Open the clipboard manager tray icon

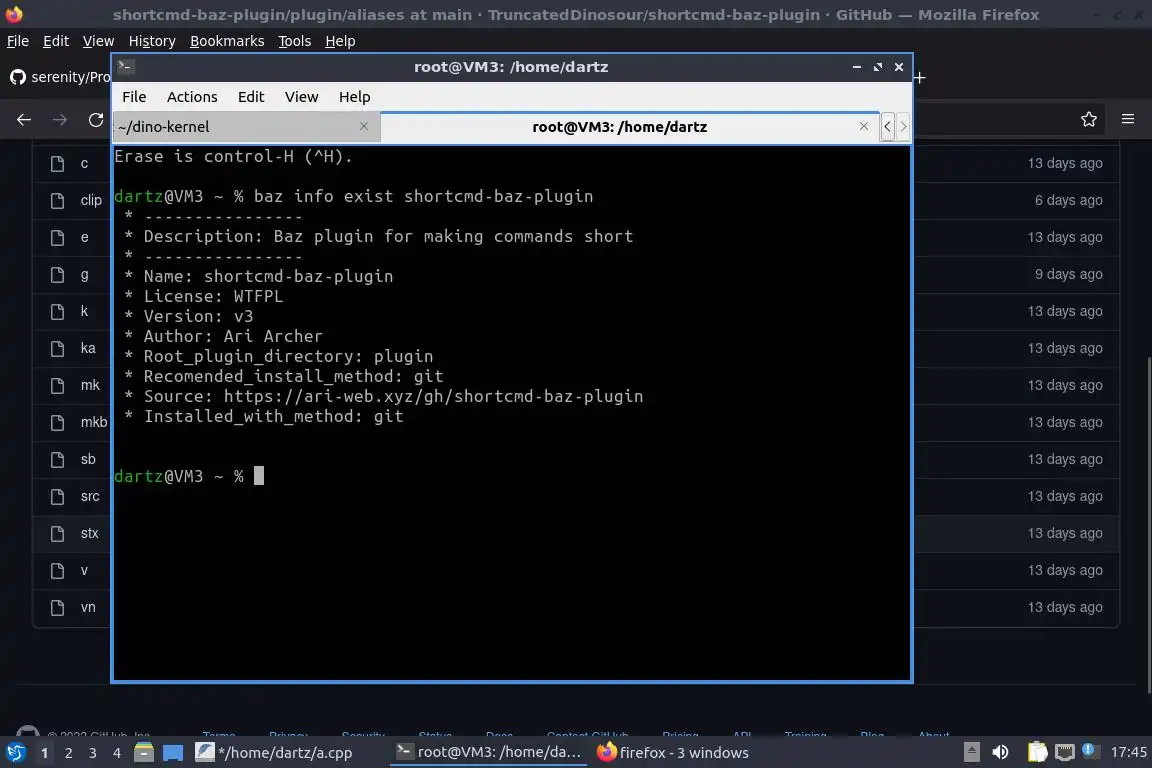point(1037,752)
